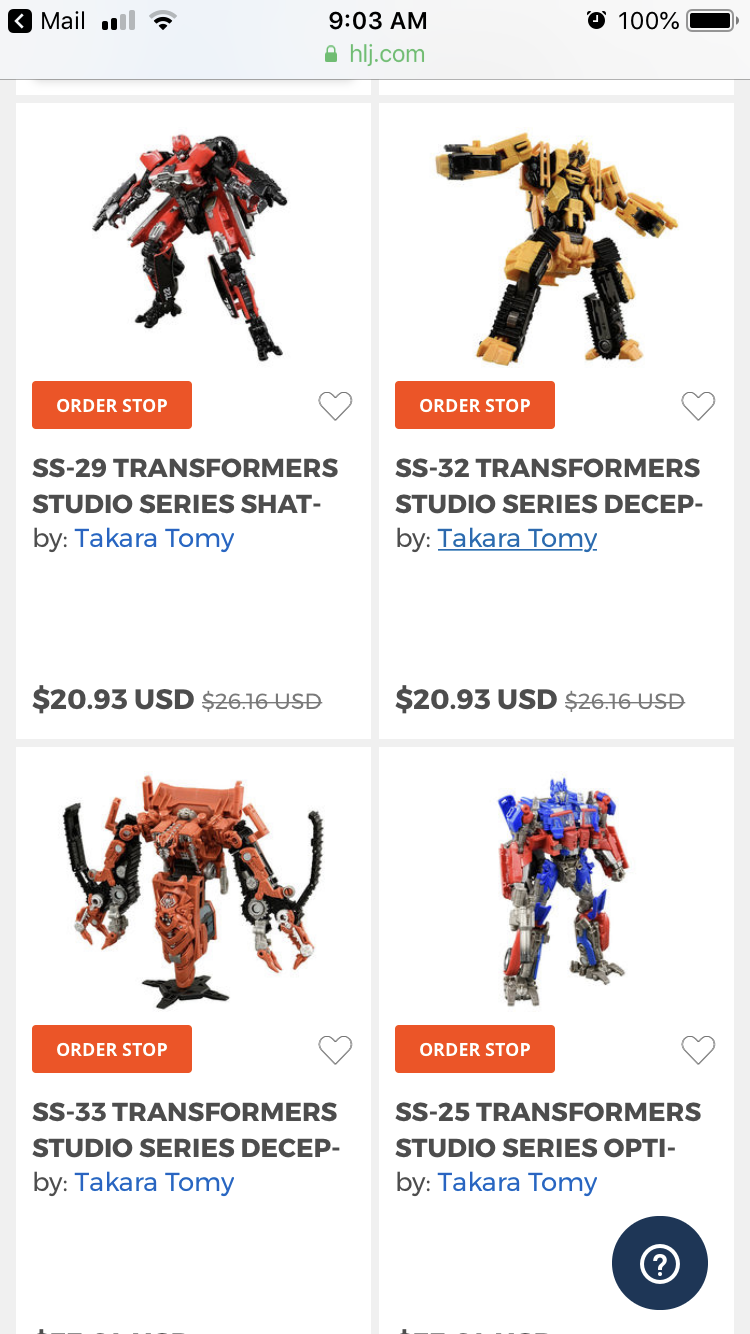Tap heart icon on SS-25 Optimus card
Screen dimensions: 750x1334
[698, 1049]
